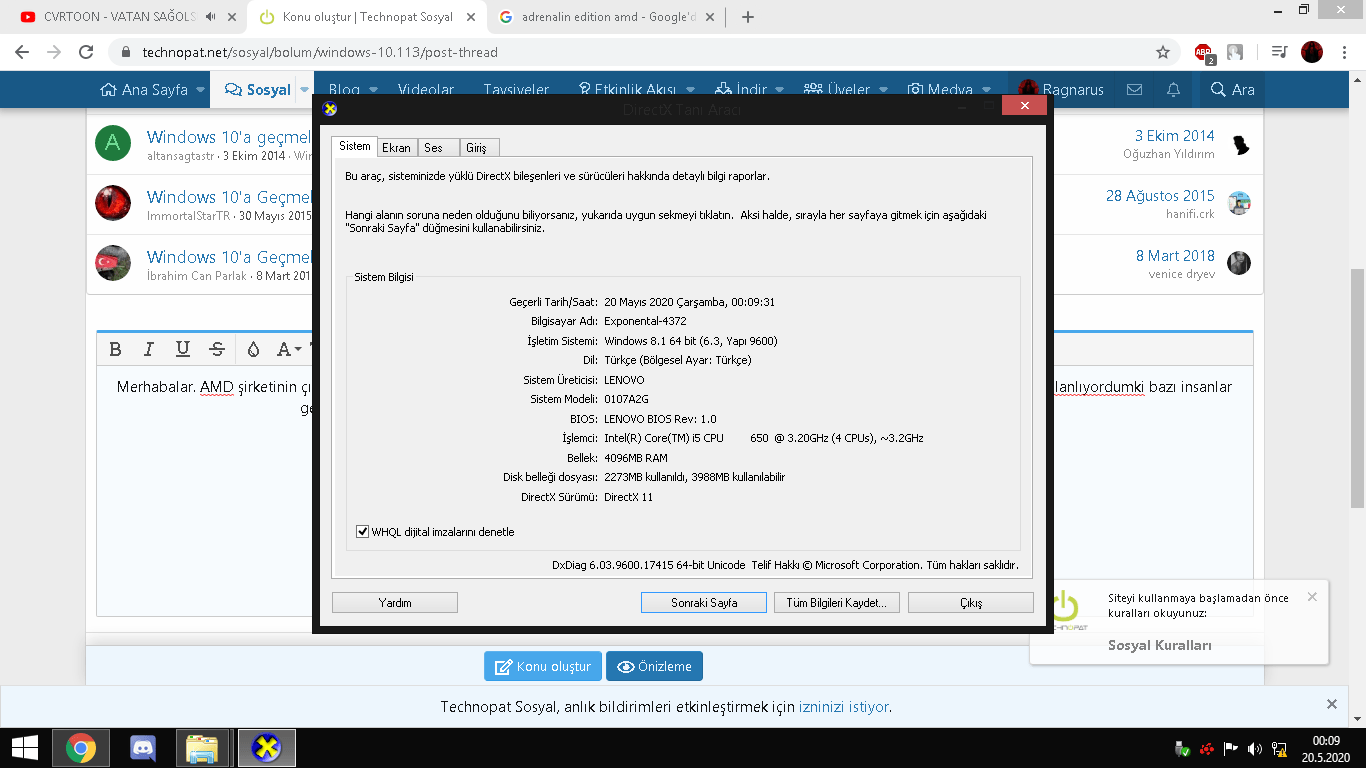Click the hanifi.crk username
This screenshot has width=1366, height=768.
(x=1190, y=214)
